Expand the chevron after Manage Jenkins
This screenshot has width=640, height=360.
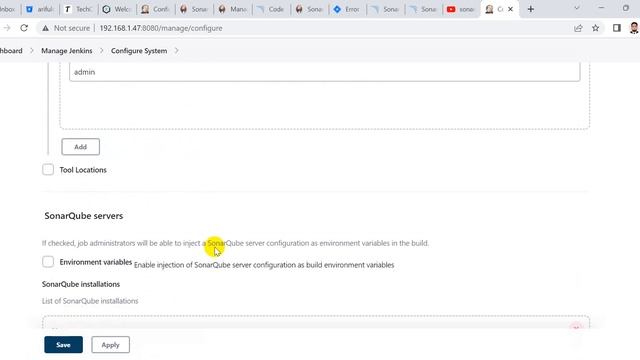pos(102,51)
